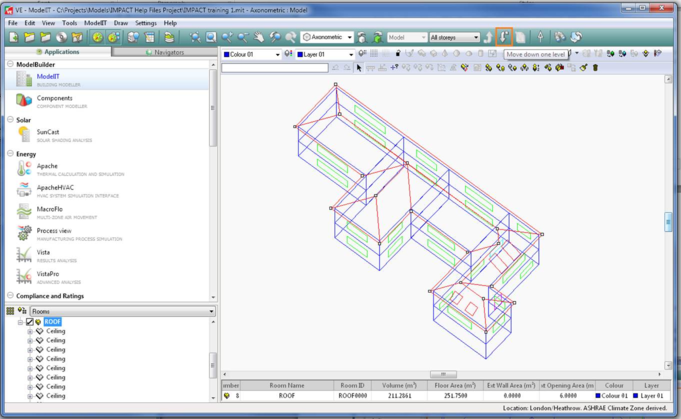Launch the SunCast solar shading application

click(x=47, y=134)
